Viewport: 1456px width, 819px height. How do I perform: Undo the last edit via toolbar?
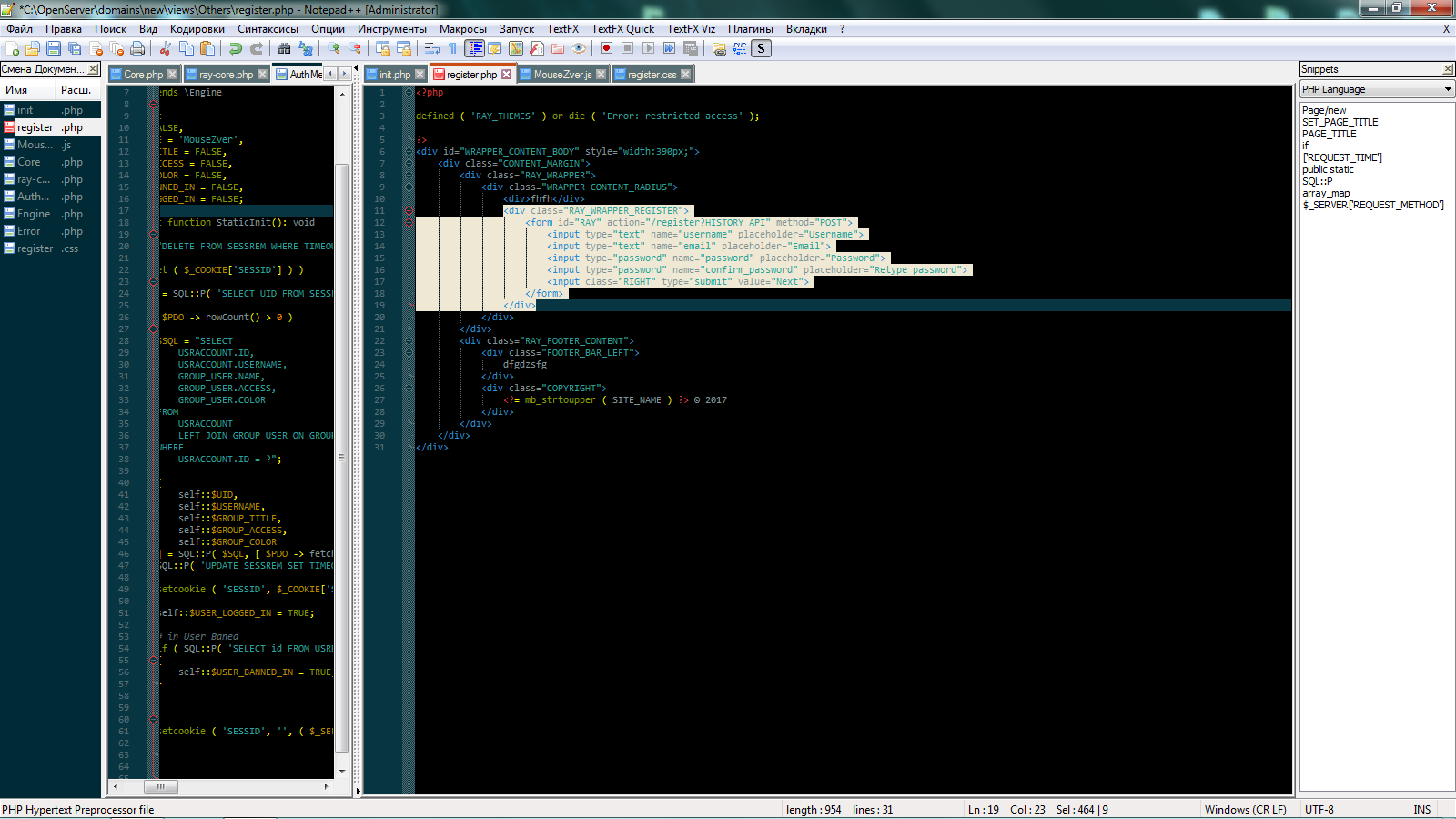coord(236,48)
